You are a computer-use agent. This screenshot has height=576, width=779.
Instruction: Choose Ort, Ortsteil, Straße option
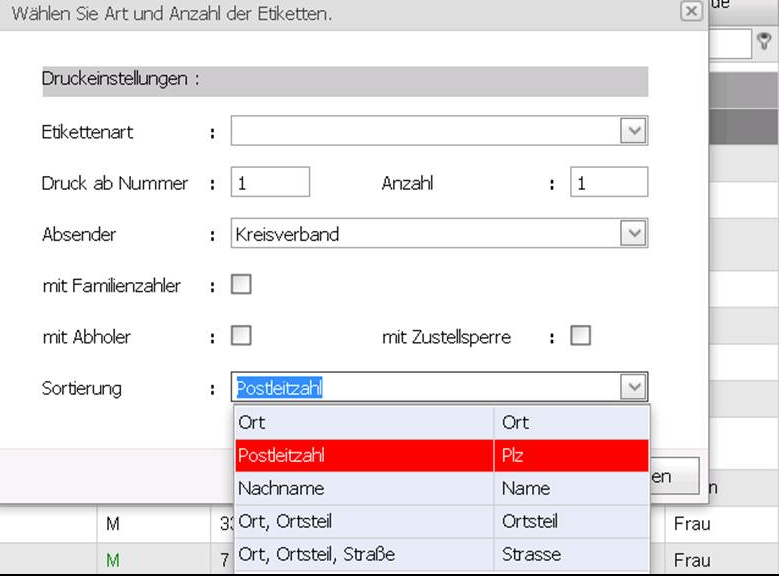pos(442,554)
